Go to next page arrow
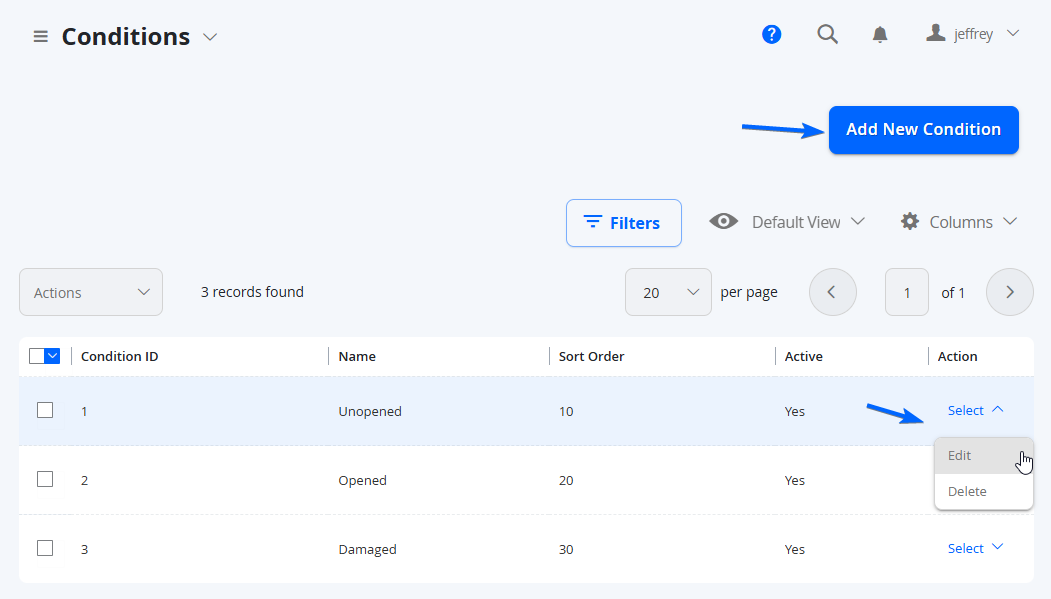The image size is (1051, 599). 1009,292
